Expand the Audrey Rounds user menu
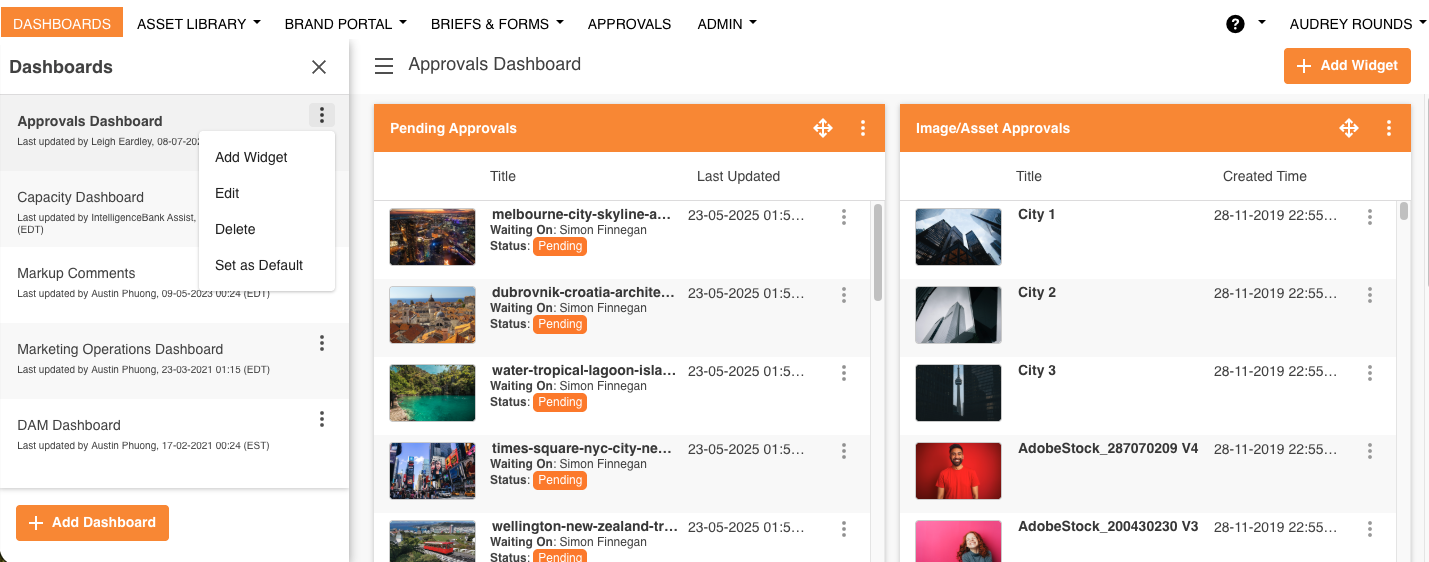1429x562 pixels. click(x=1357, y=23)
